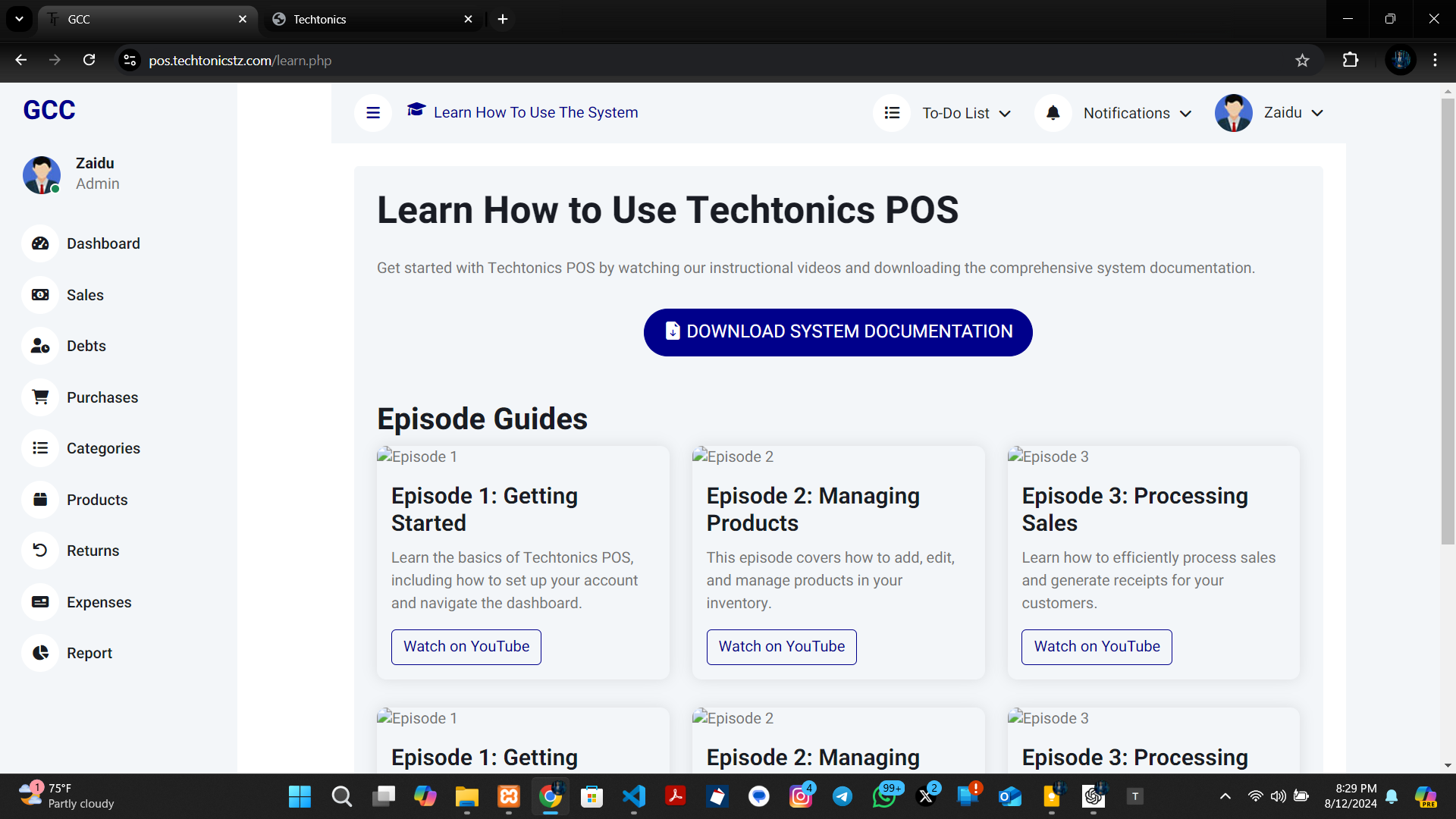This screenshot has height=819, width=1456.
Task: Click the Expenses card icon
Action: pyautogui.click(x=40, y=602)
